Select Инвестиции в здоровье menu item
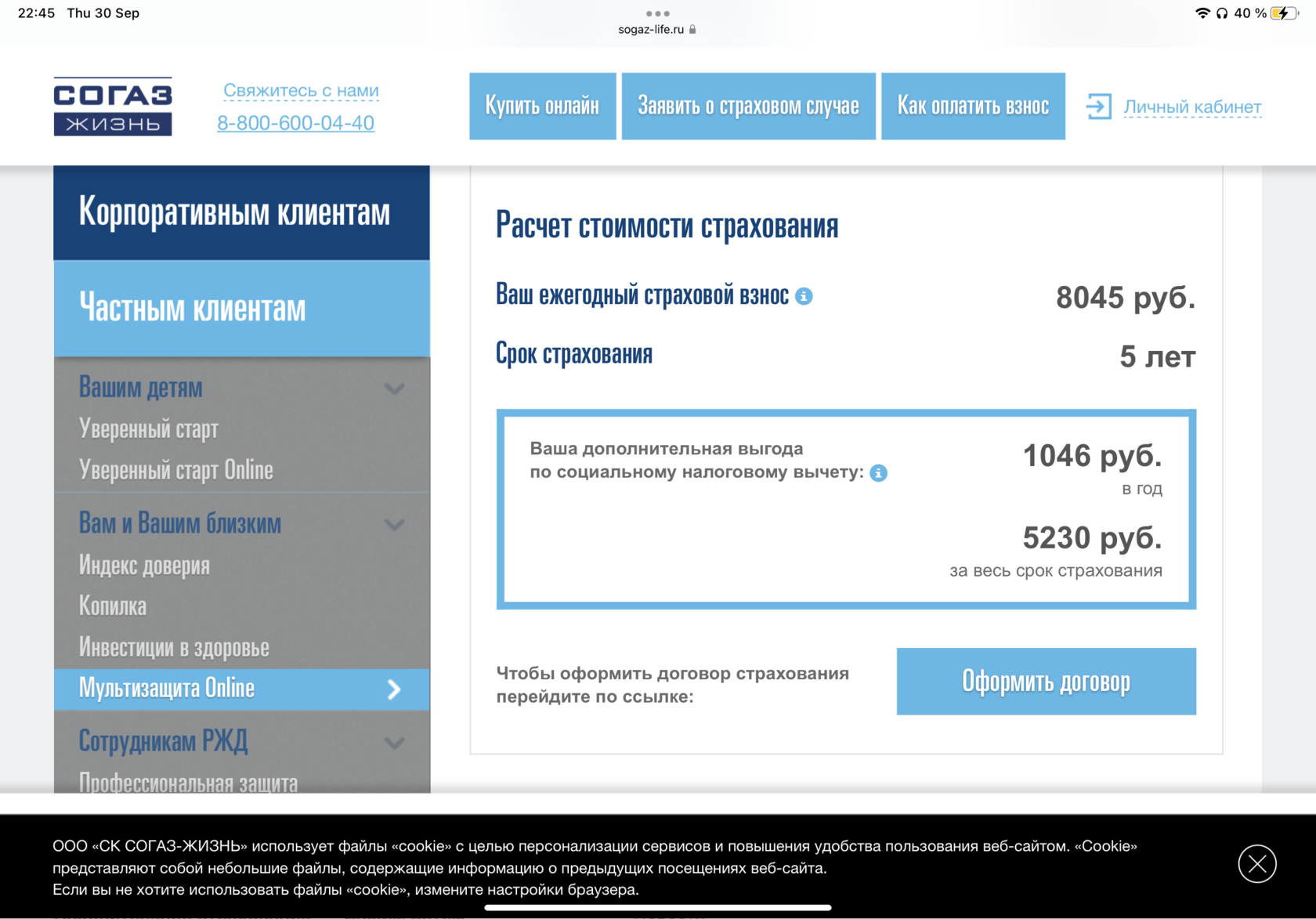Image resolution: width=1316 pixels, height=919 pixels. click(174, 647)
